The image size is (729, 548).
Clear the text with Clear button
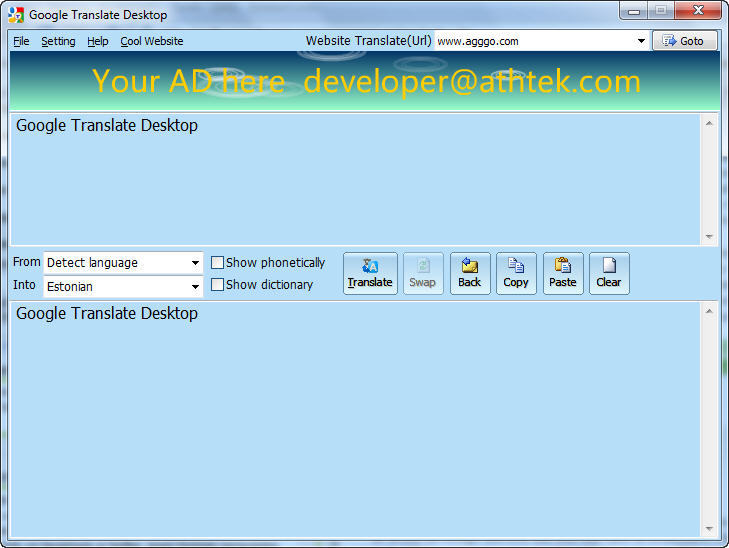click(609, 273)
